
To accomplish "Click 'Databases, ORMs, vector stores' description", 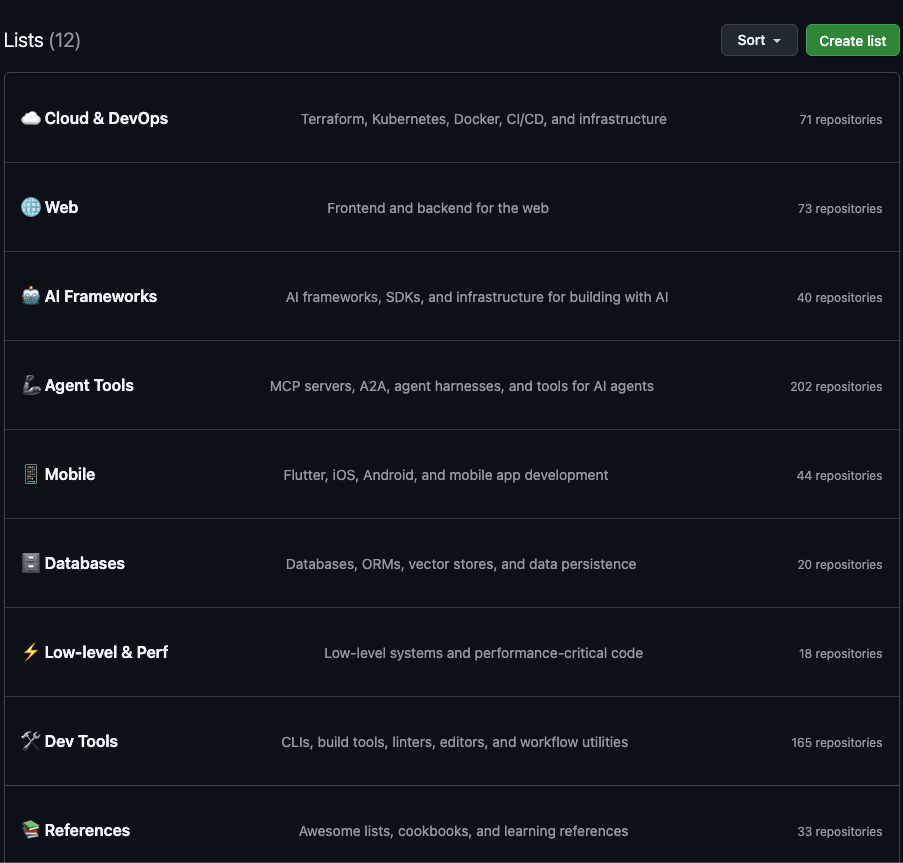I will pyautogui.click(x=461, y=564).
